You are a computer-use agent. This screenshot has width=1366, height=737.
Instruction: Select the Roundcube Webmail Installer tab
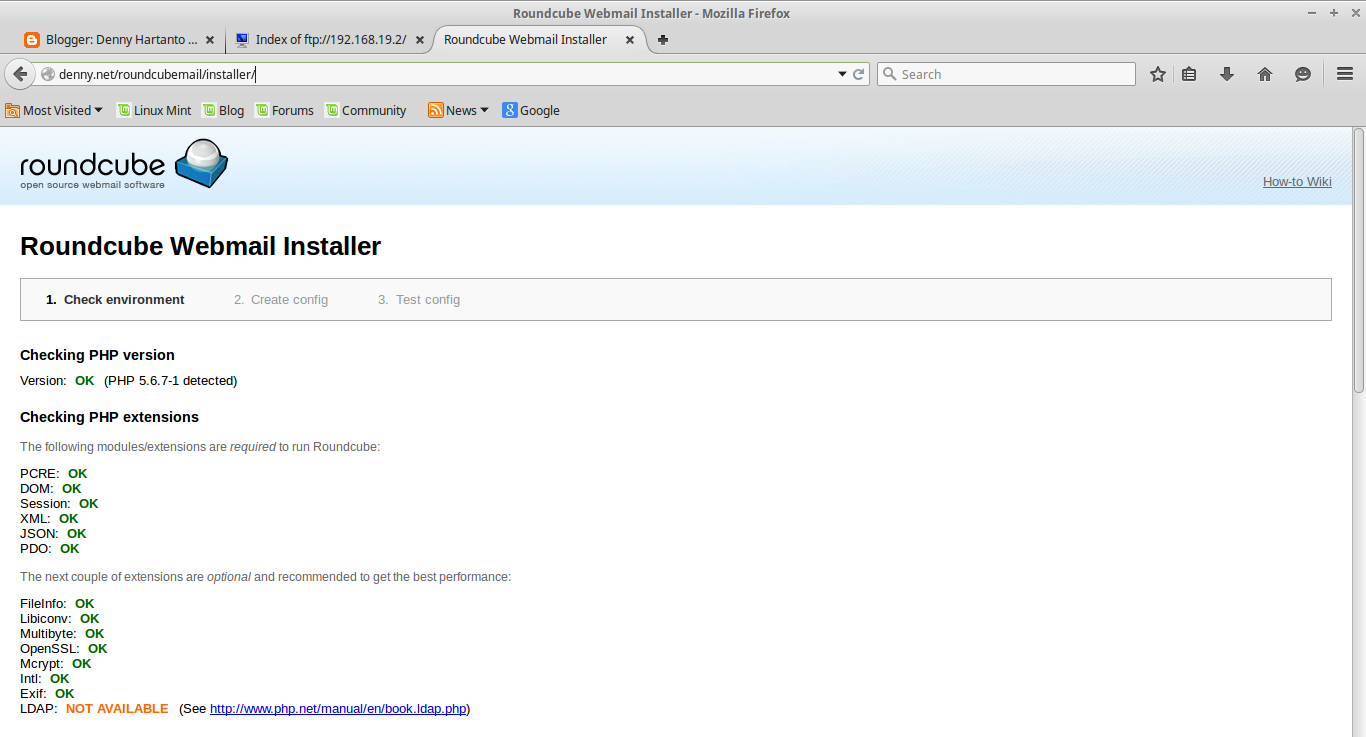point(526,40)
